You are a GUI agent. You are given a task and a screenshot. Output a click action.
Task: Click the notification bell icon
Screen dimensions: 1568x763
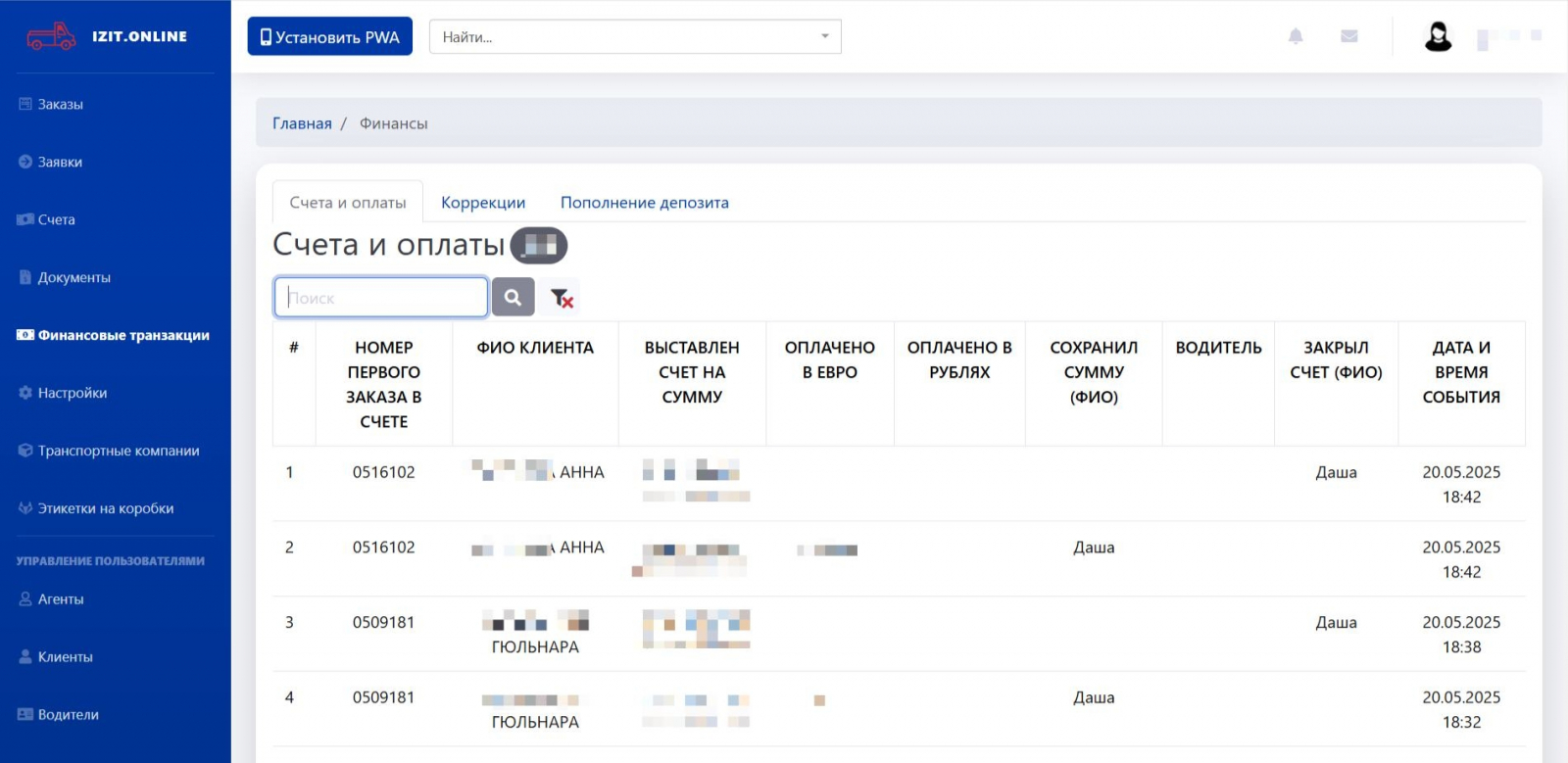1296,36
